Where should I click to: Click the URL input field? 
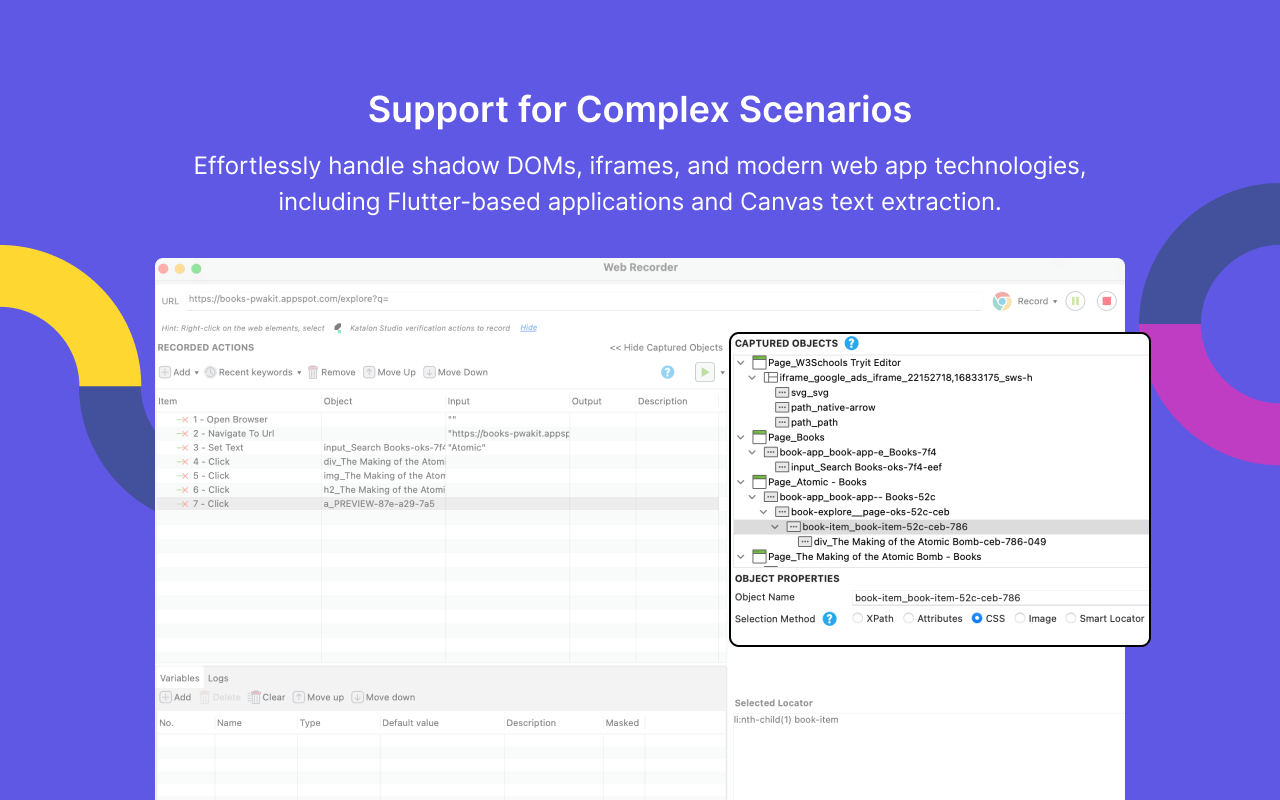pyautogui.click(x=580, y=299)
